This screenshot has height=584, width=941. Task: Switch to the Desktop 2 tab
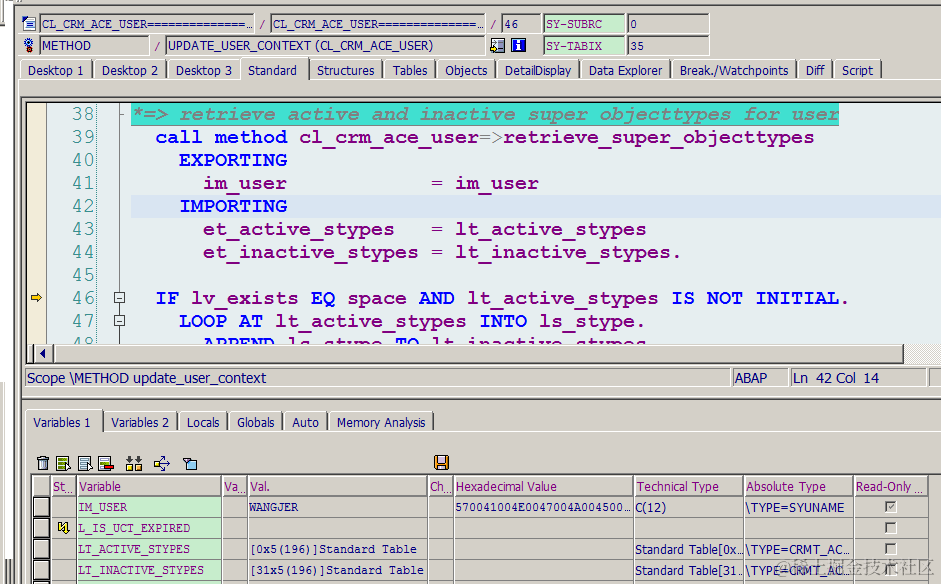click(x=130, y=70)
